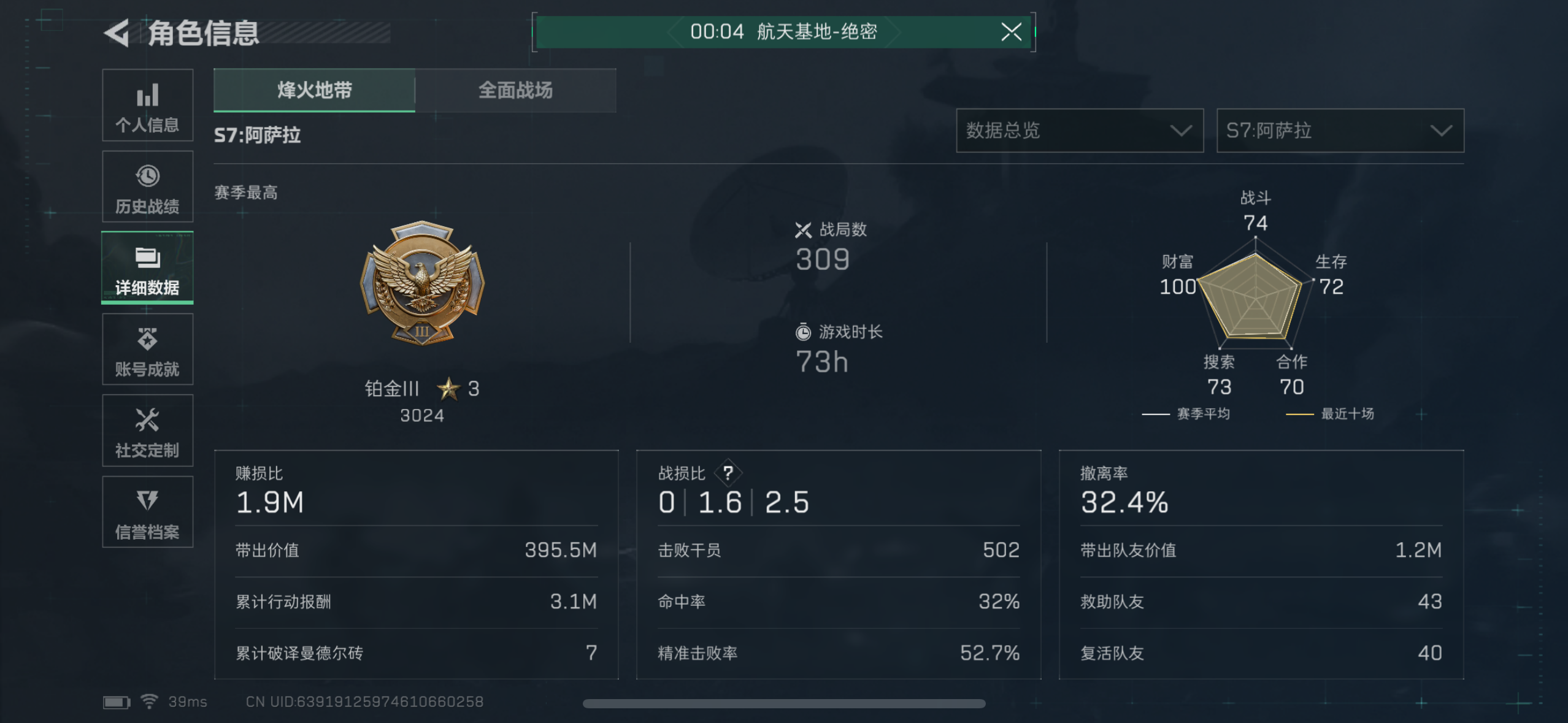This screenshot has height=723, width=1568.
Task: Select the 详细数据 sidebar icon
Action: tap(147, 267)
